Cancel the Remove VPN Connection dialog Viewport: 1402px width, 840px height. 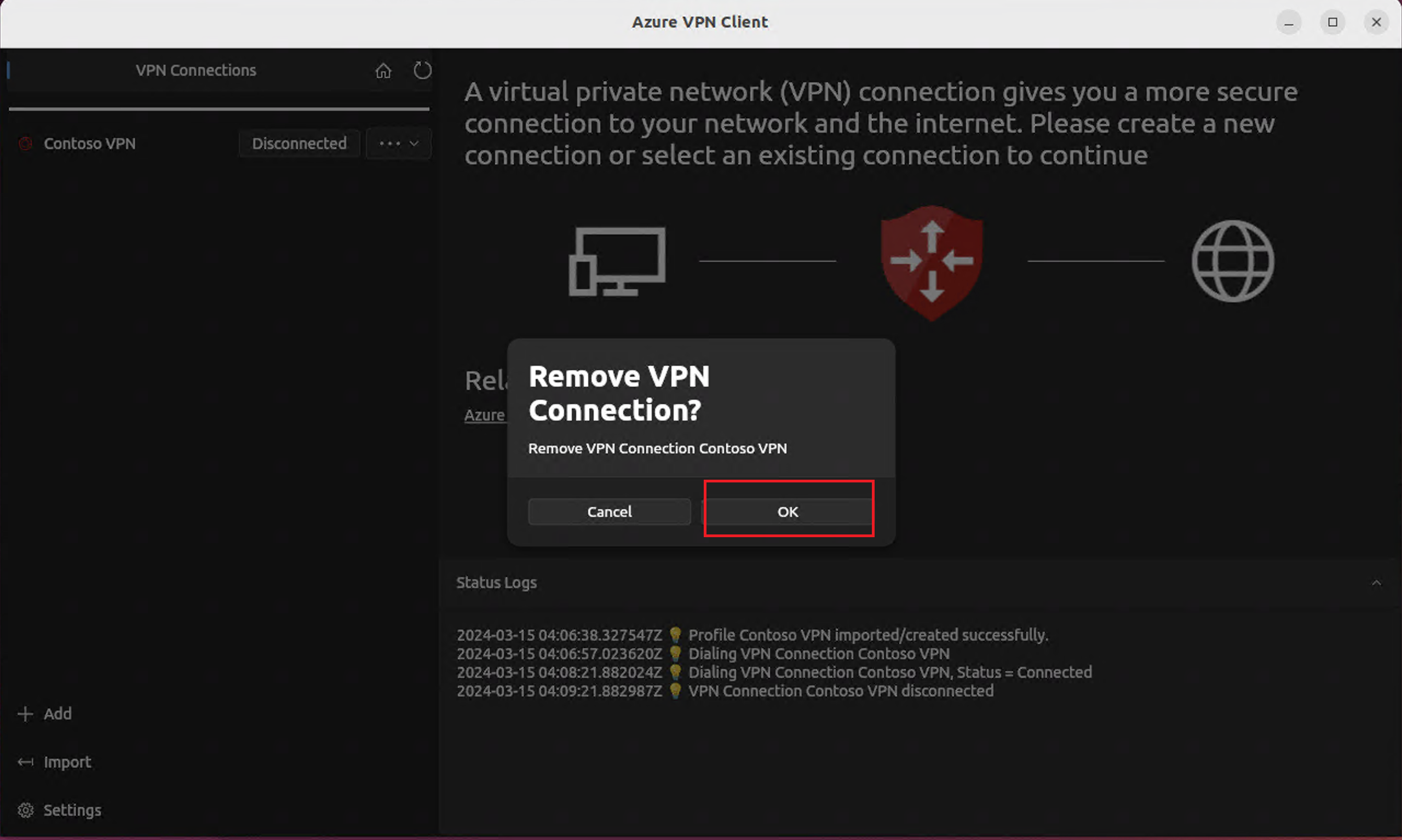coord(609,511)
